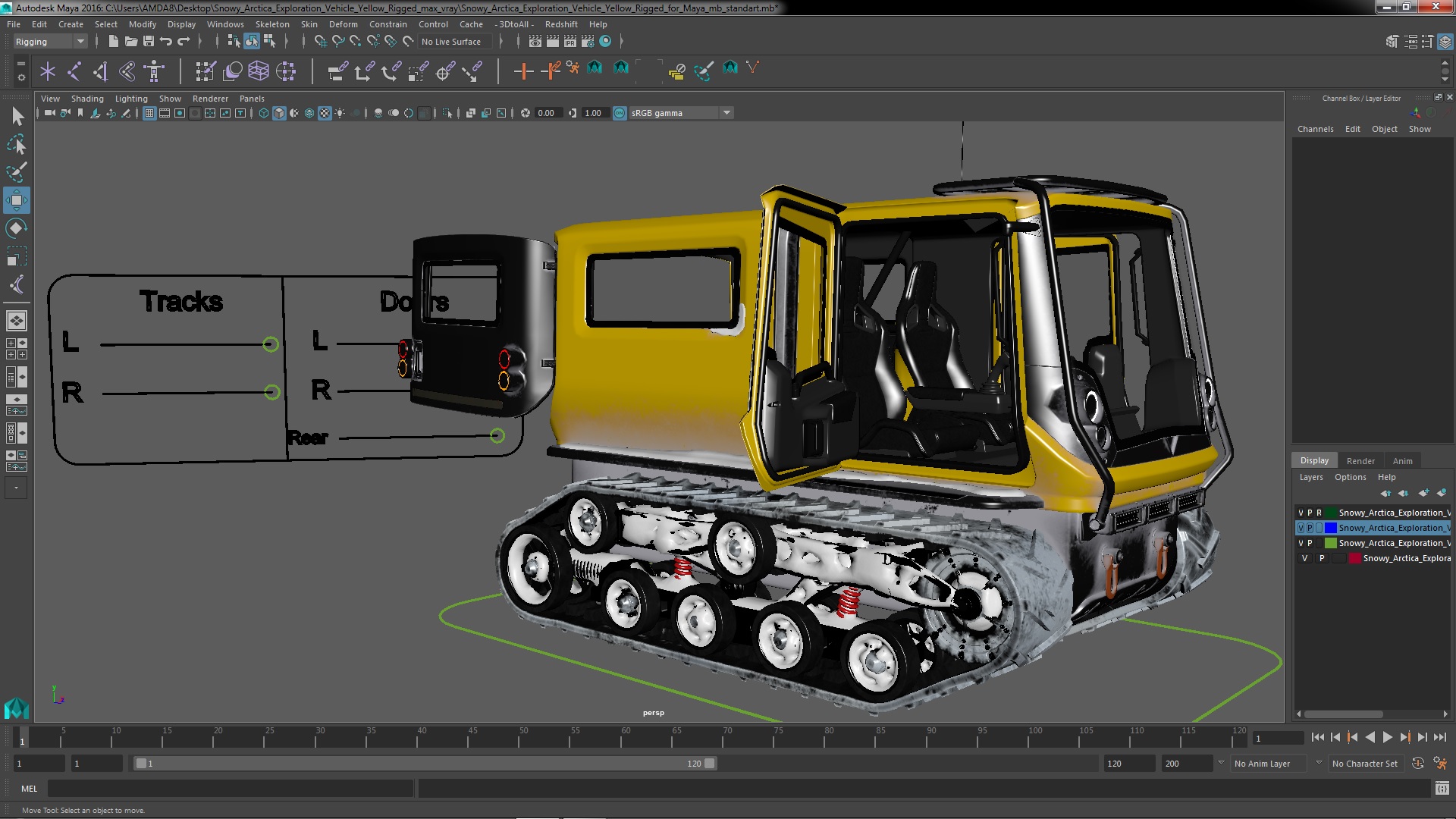Click the Anim tab in Channel Box
Image resolution: width=1456 pixels, height=819 pixels.
pyautogui.click(x=1401, y=460)
